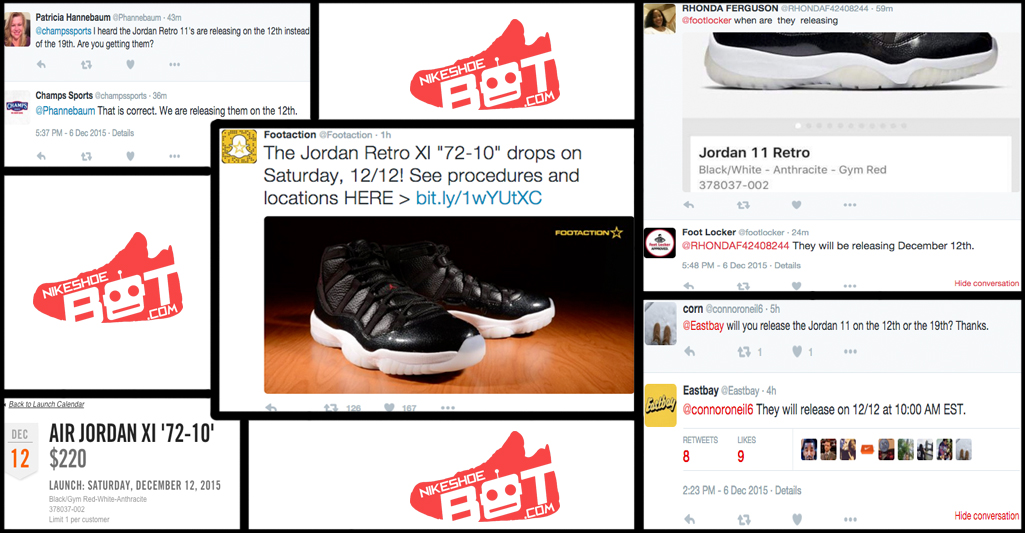This screenshot has height=533, width=1025.
Task: Select the first carousel dot under shoe image
Action: pyautogui.click(x=798, y=126)
